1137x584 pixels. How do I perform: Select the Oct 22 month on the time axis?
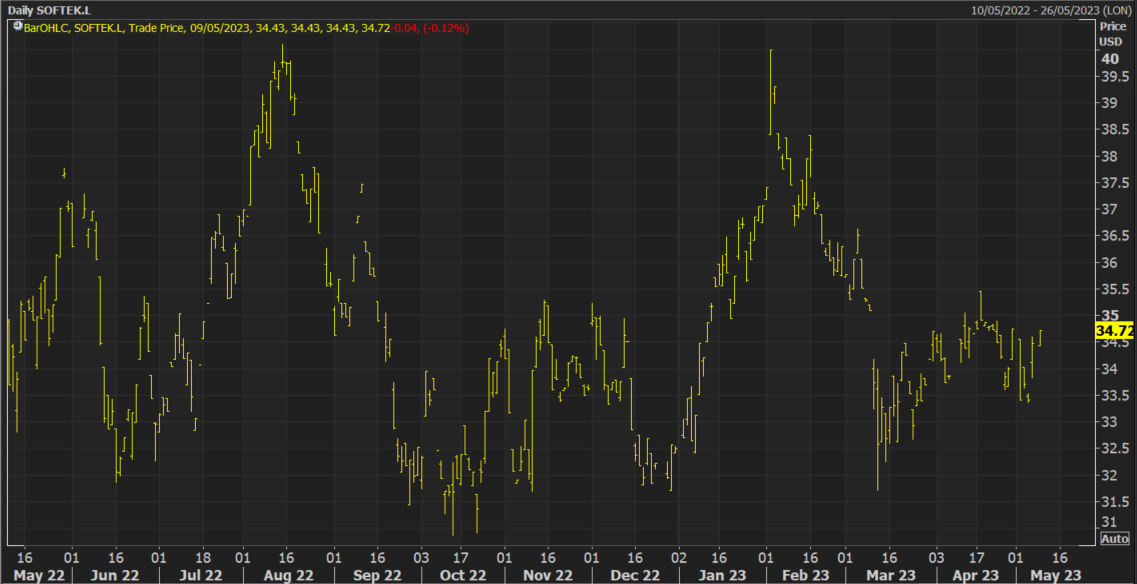[x=461, y=575]
